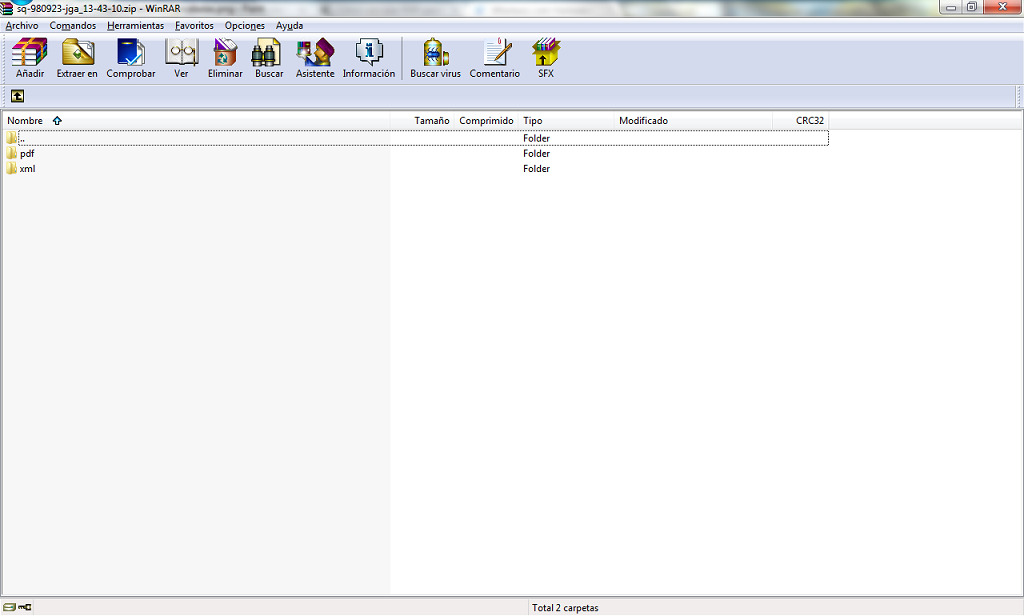Click the Buscar virus icon
Image resolution: width=1024 pixels, height=616 pixels.
click(435, 58)
